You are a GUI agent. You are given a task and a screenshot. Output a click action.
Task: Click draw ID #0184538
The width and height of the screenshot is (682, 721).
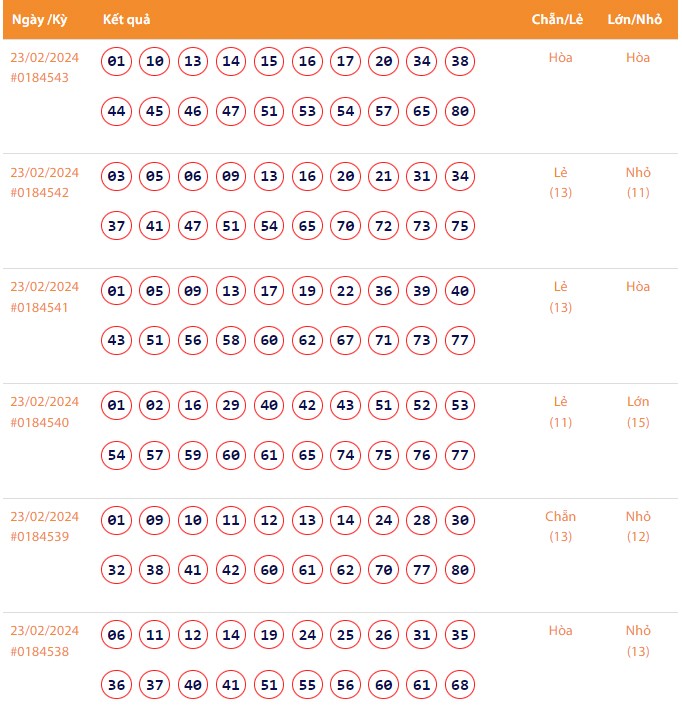click(40, 651)
